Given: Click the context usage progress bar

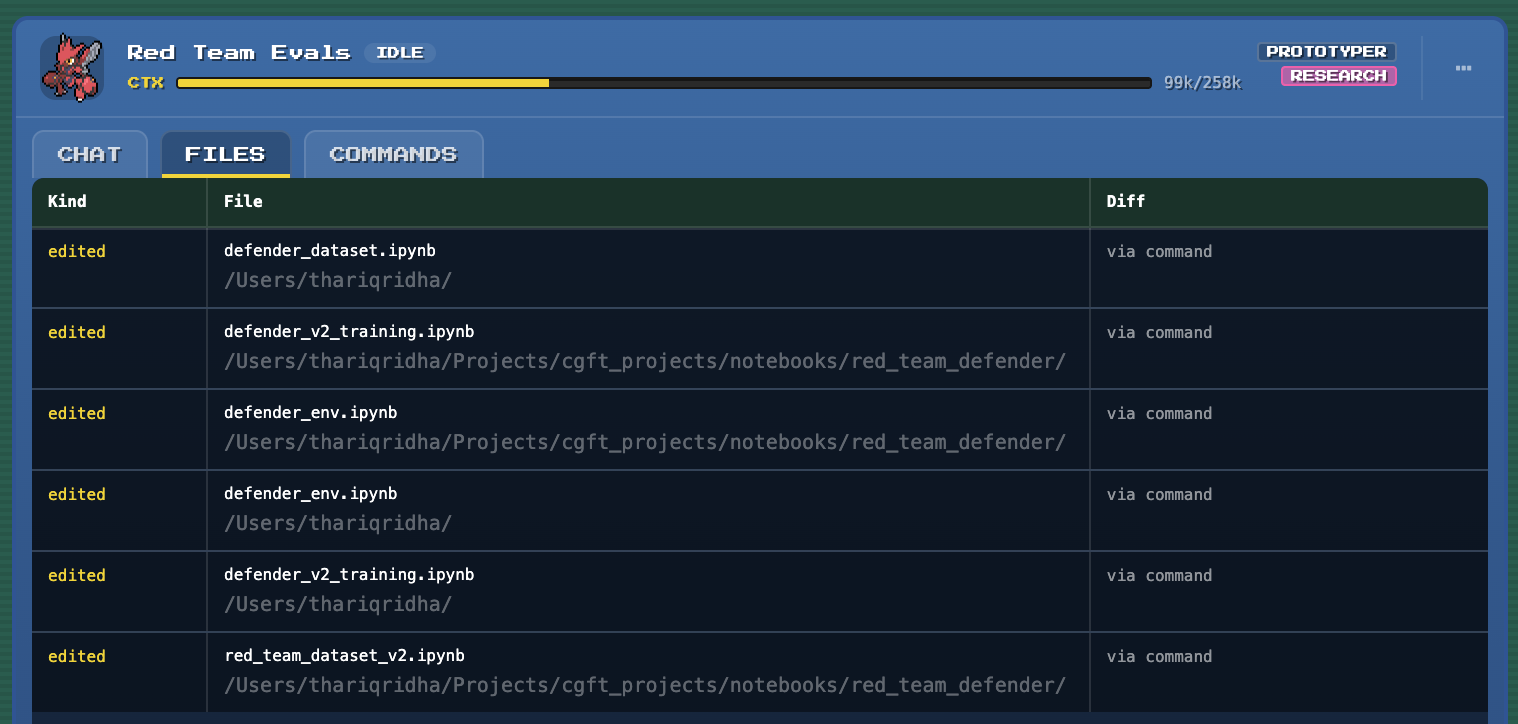Looking at the screenshot, I should 664,83.
